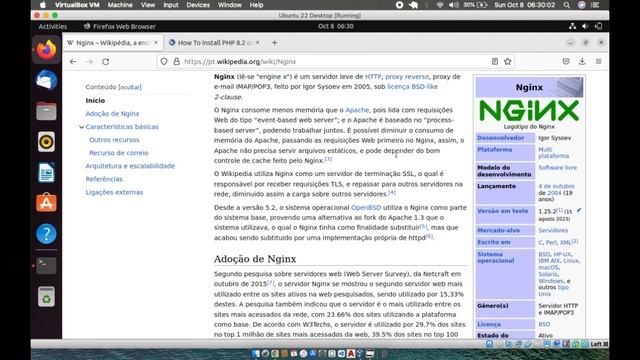Close the How To Install PHP tab
Screen dimensions: 640x360
[258, 42]
